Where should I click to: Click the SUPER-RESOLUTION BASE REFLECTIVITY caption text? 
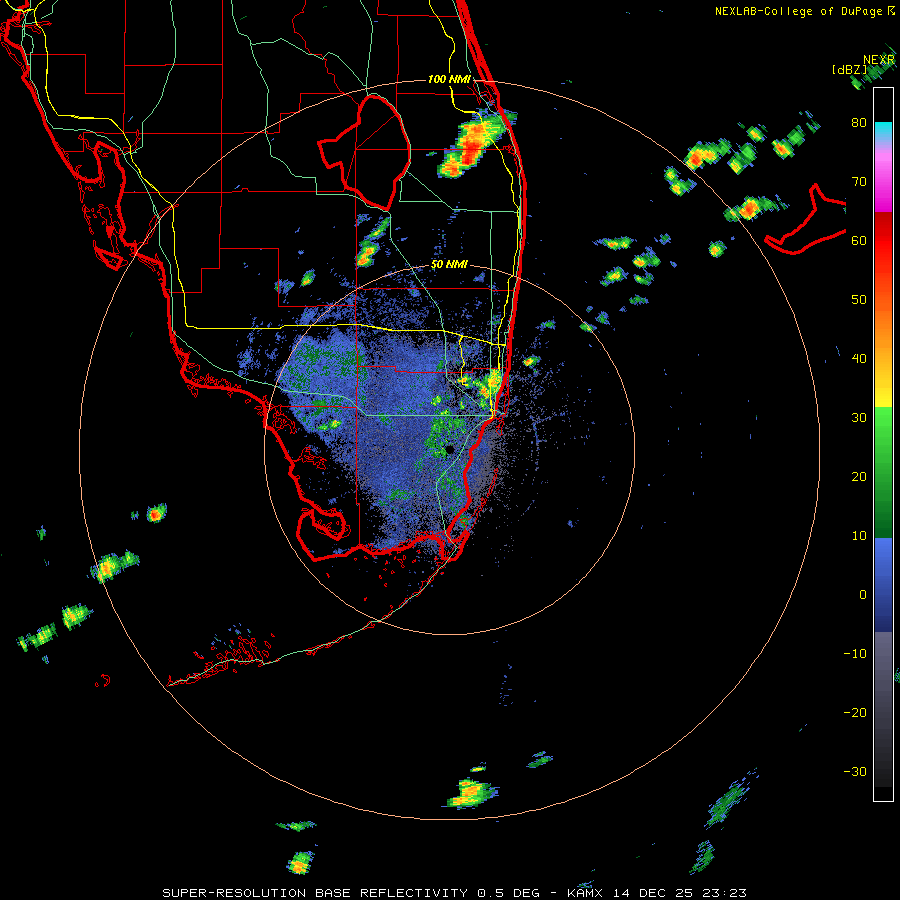(x=315, y=893)
